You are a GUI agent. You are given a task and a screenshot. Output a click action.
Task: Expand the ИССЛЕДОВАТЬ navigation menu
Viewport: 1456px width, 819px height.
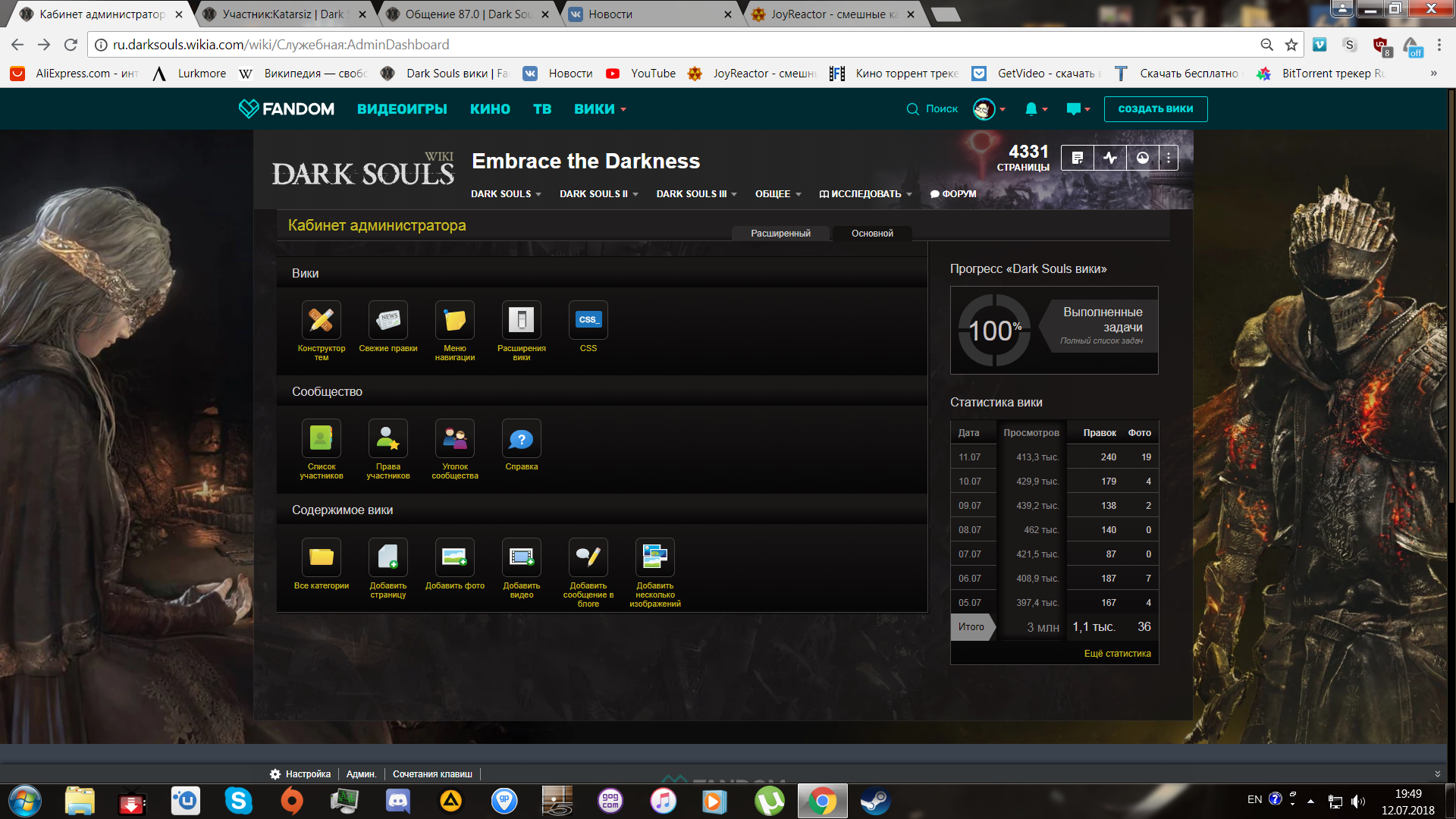pyautogui.click(x=865, y=194)
